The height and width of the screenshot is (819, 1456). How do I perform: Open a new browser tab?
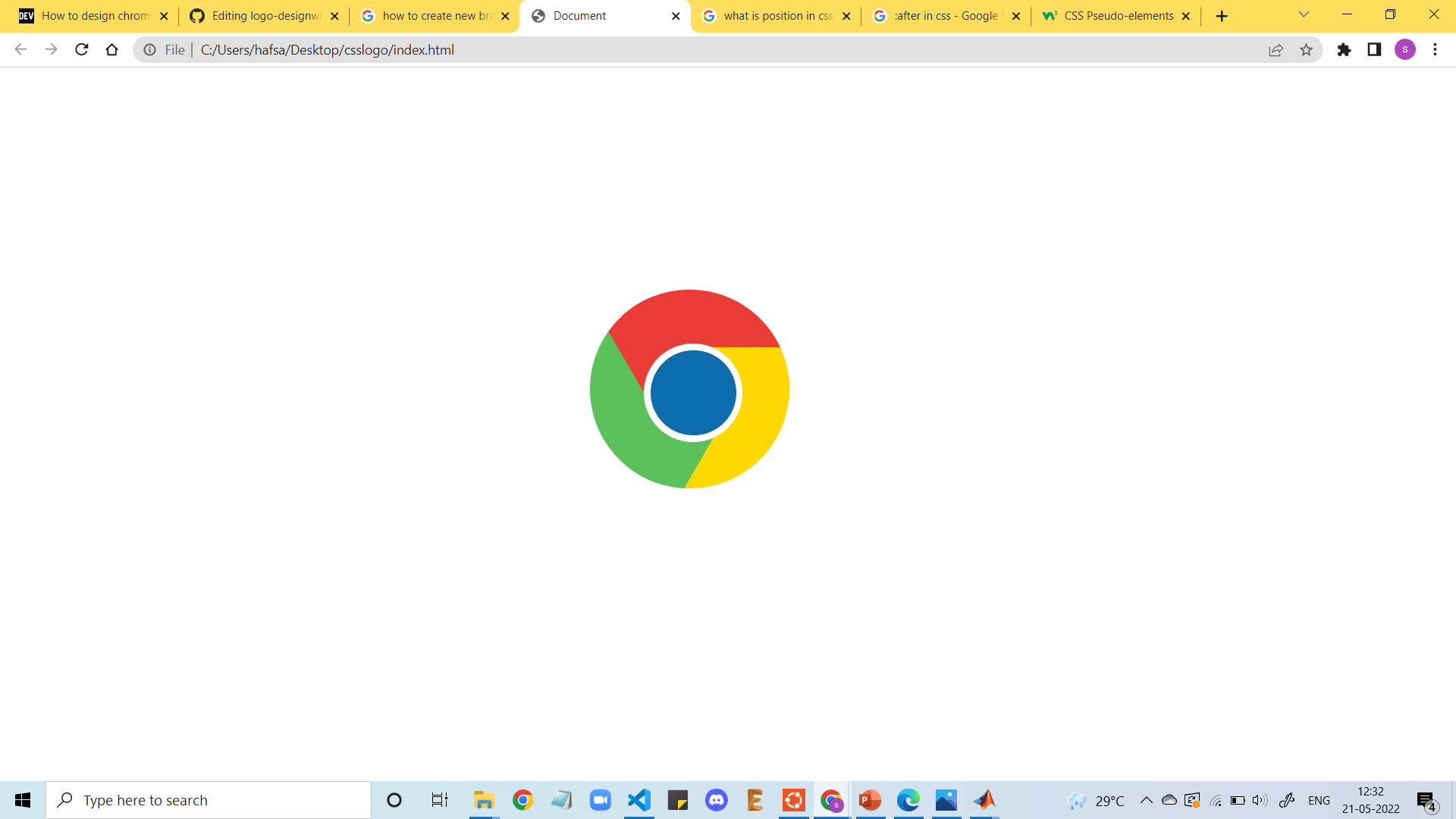point(1221,15)
